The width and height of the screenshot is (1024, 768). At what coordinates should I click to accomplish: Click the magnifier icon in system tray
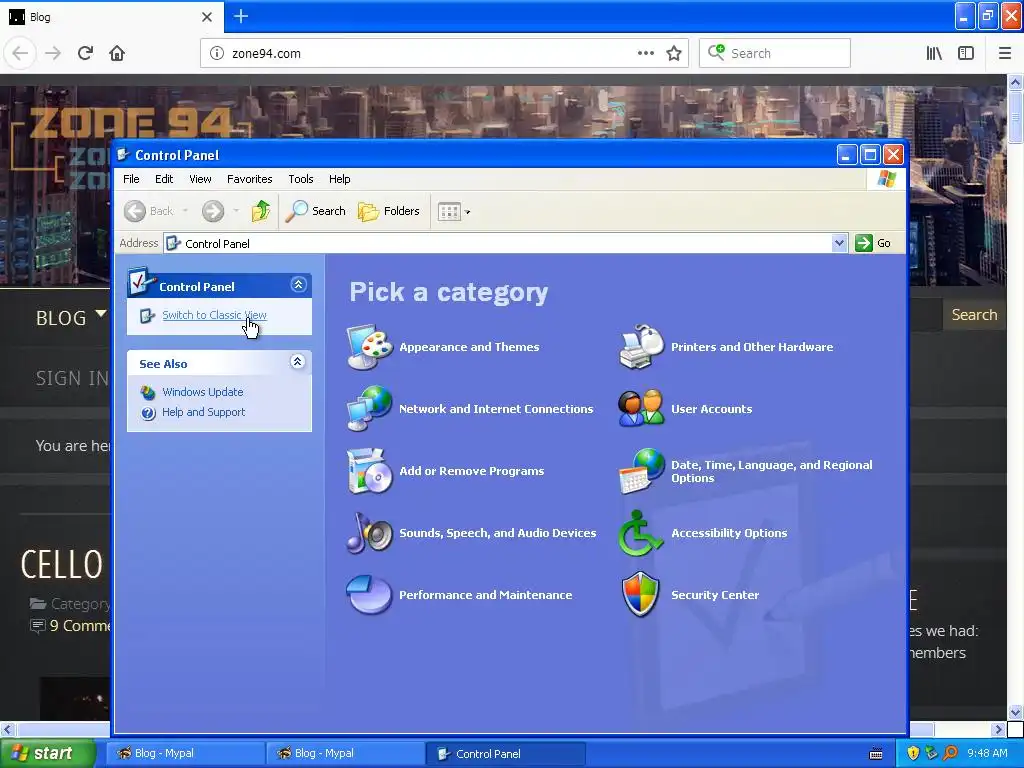(950, 753)
